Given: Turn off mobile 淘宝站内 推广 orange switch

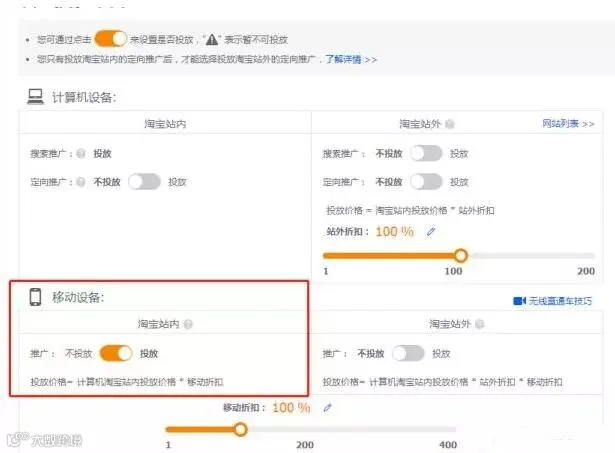Looking at the screenshot, I should pos(116,353).
